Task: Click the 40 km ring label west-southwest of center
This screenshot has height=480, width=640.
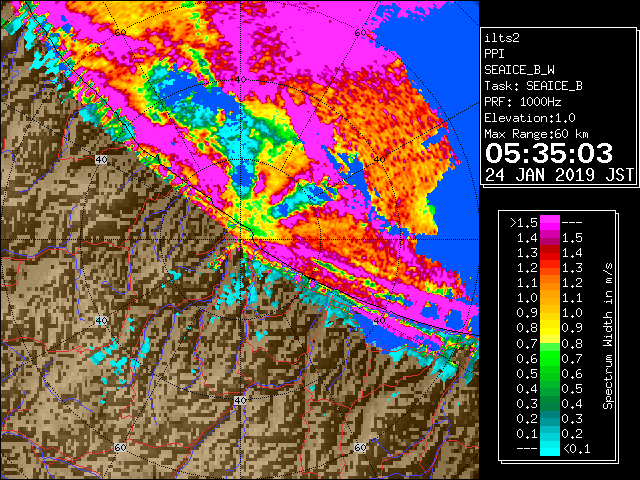Action: [x=101, y=320]
